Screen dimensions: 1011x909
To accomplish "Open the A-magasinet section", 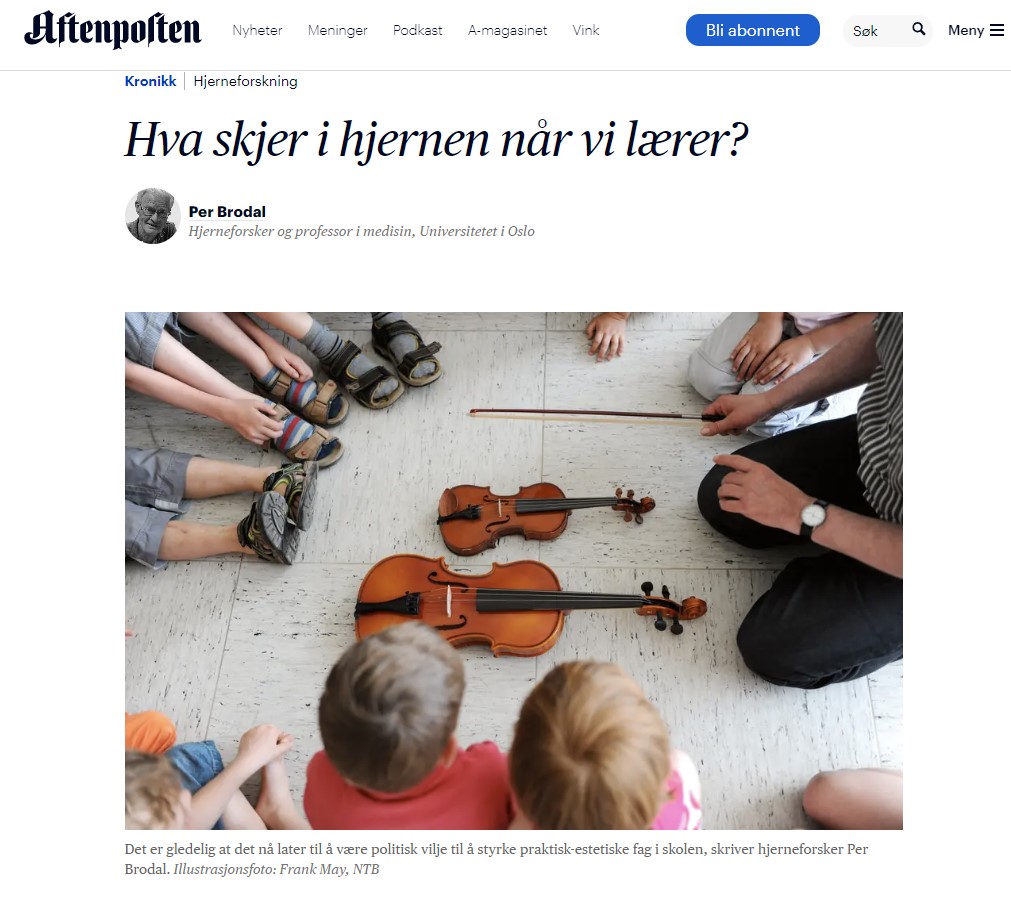I will pos(507,30).
